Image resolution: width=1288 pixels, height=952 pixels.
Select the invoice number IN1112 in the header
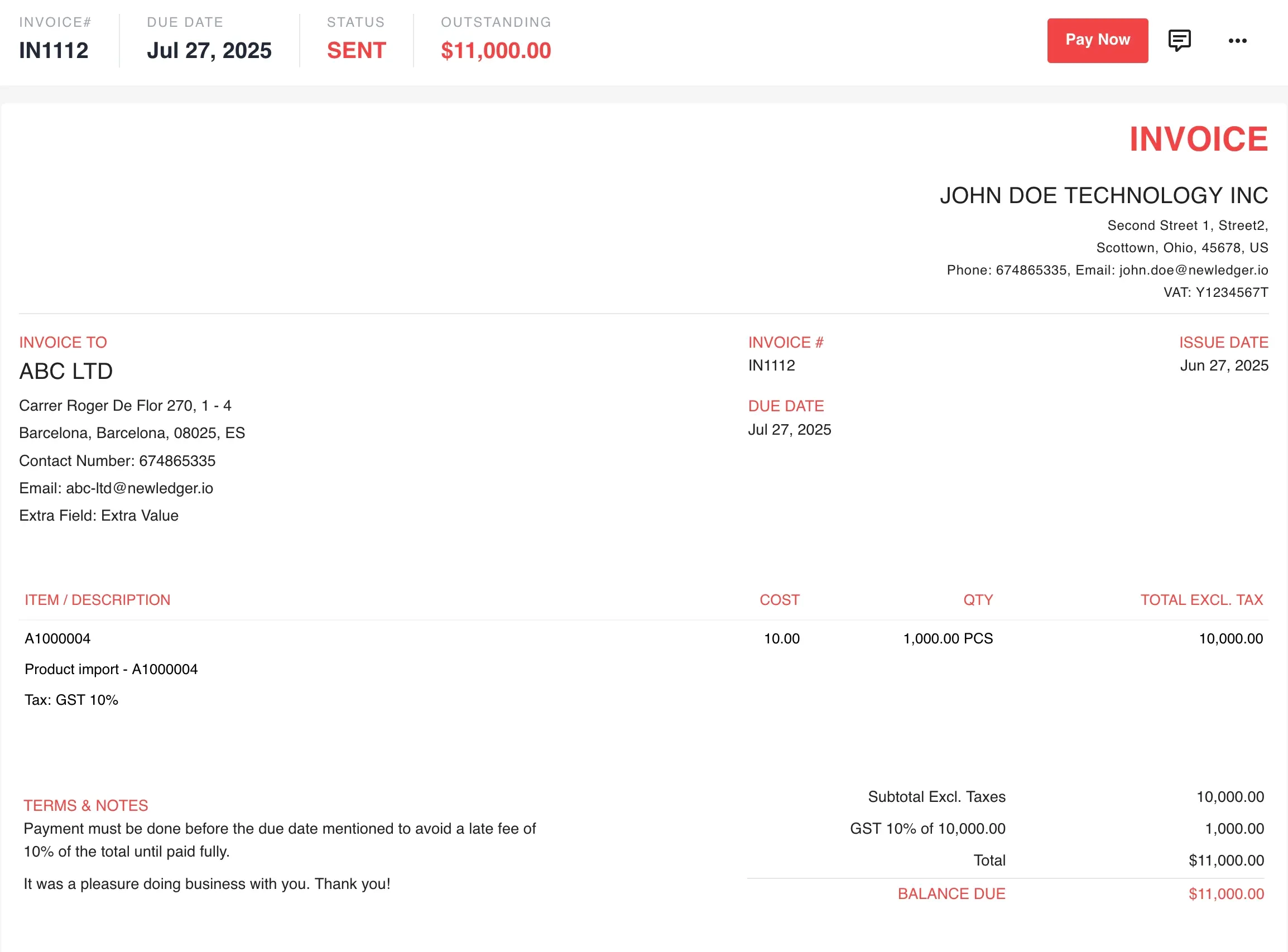click(53, 50)
